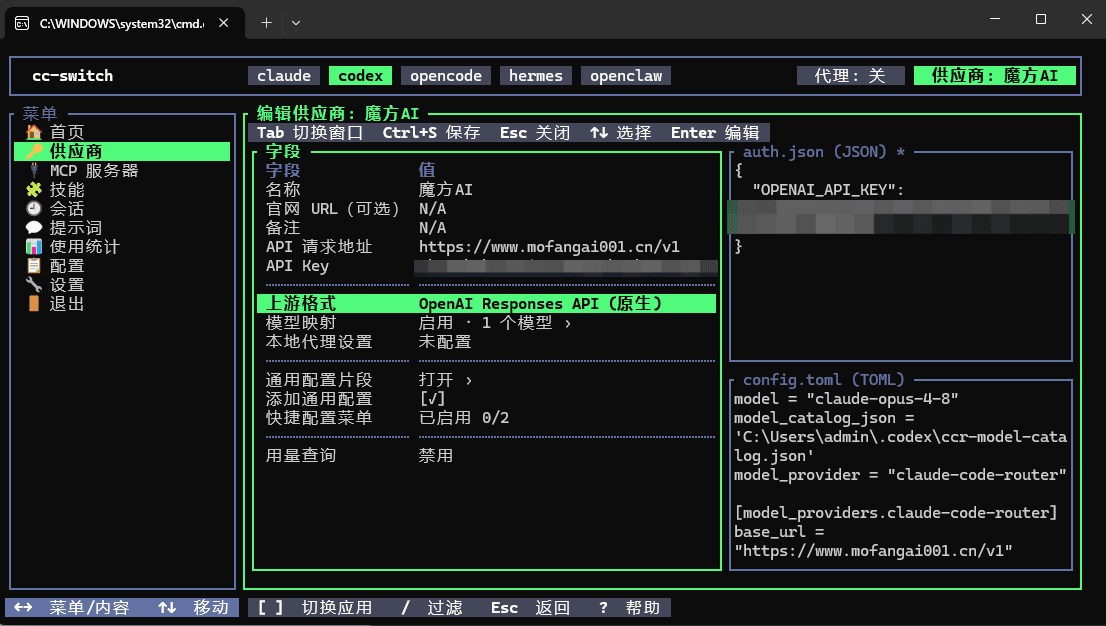Click the 备注 value N/A
1106x626 pixels.
(x=432, y=227)
